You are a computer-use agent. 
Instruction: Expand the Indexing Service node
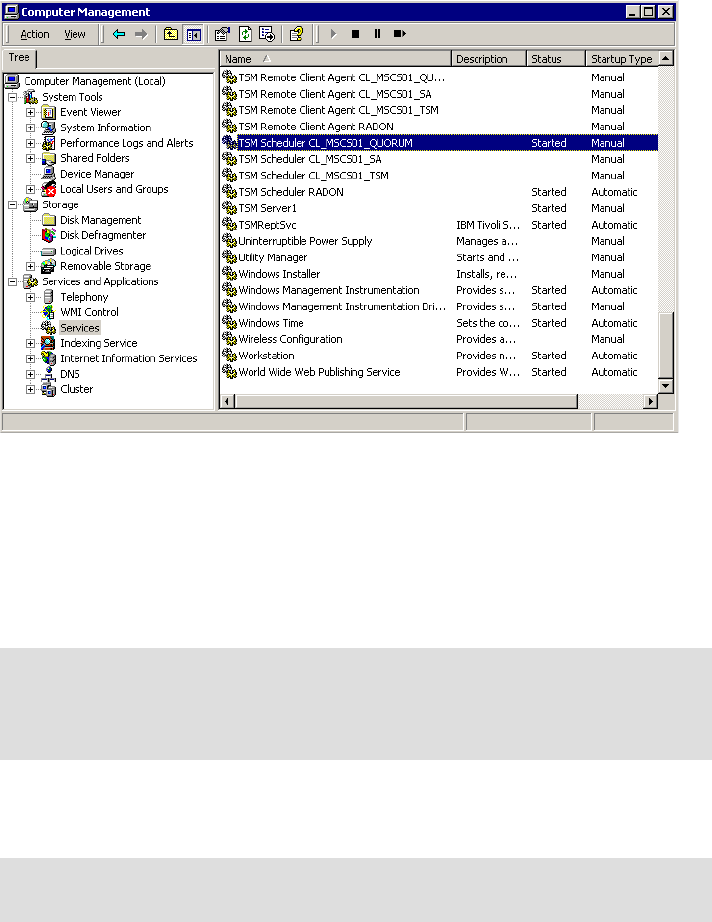tap(31, 343)
